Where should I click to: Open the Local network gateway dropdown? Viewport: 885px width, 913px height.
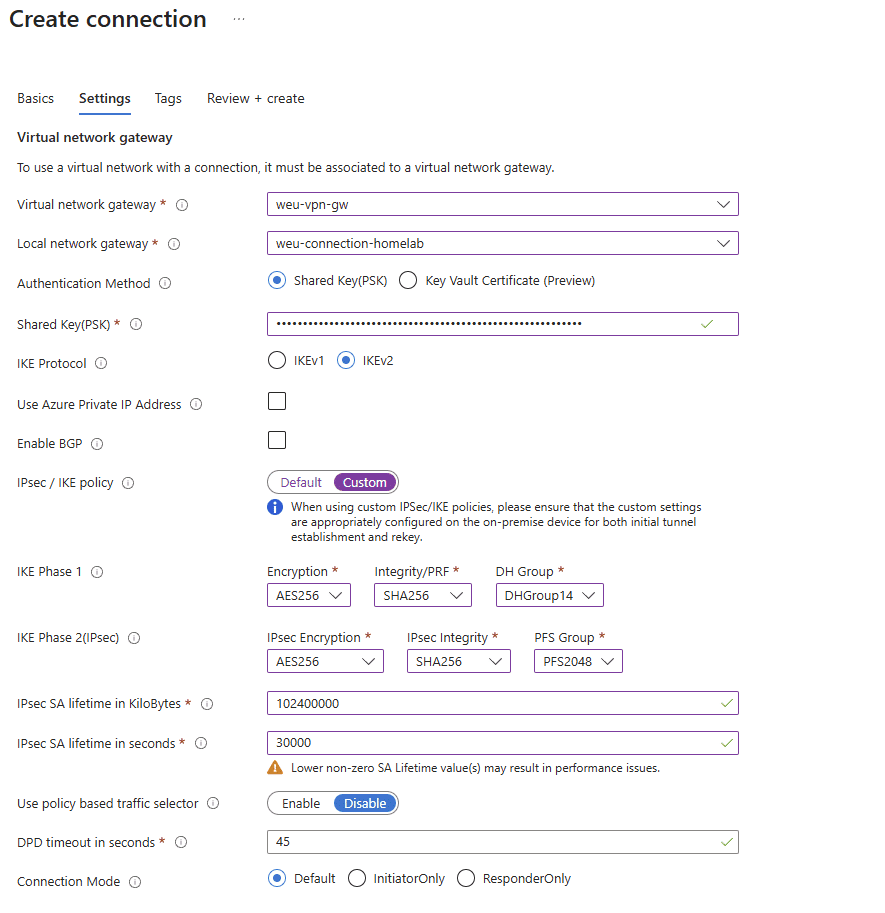(x=501, y=243)
